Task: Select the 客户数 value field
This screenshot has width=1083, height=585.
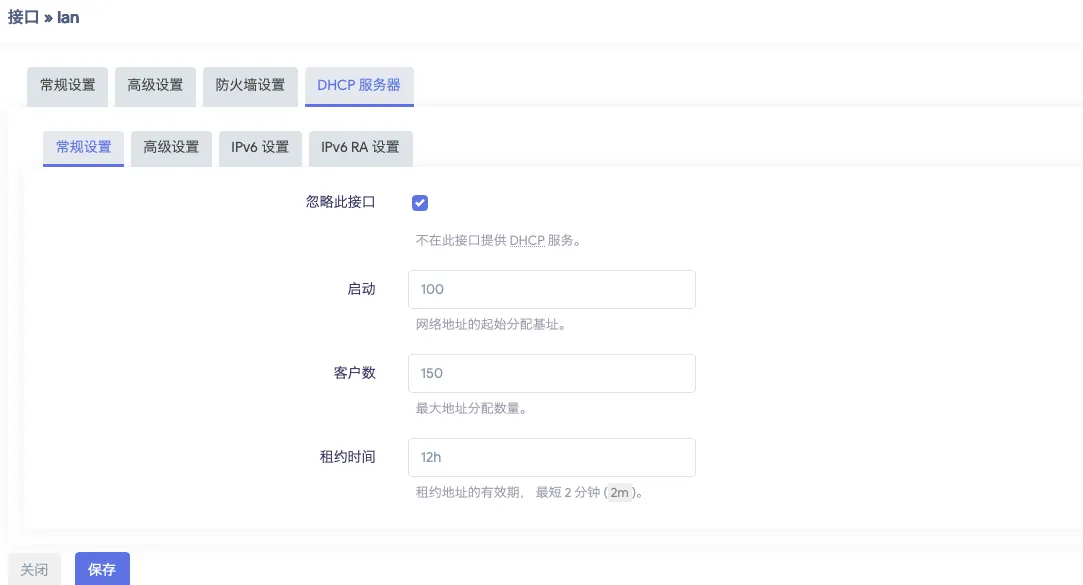Action: (551, 373)
